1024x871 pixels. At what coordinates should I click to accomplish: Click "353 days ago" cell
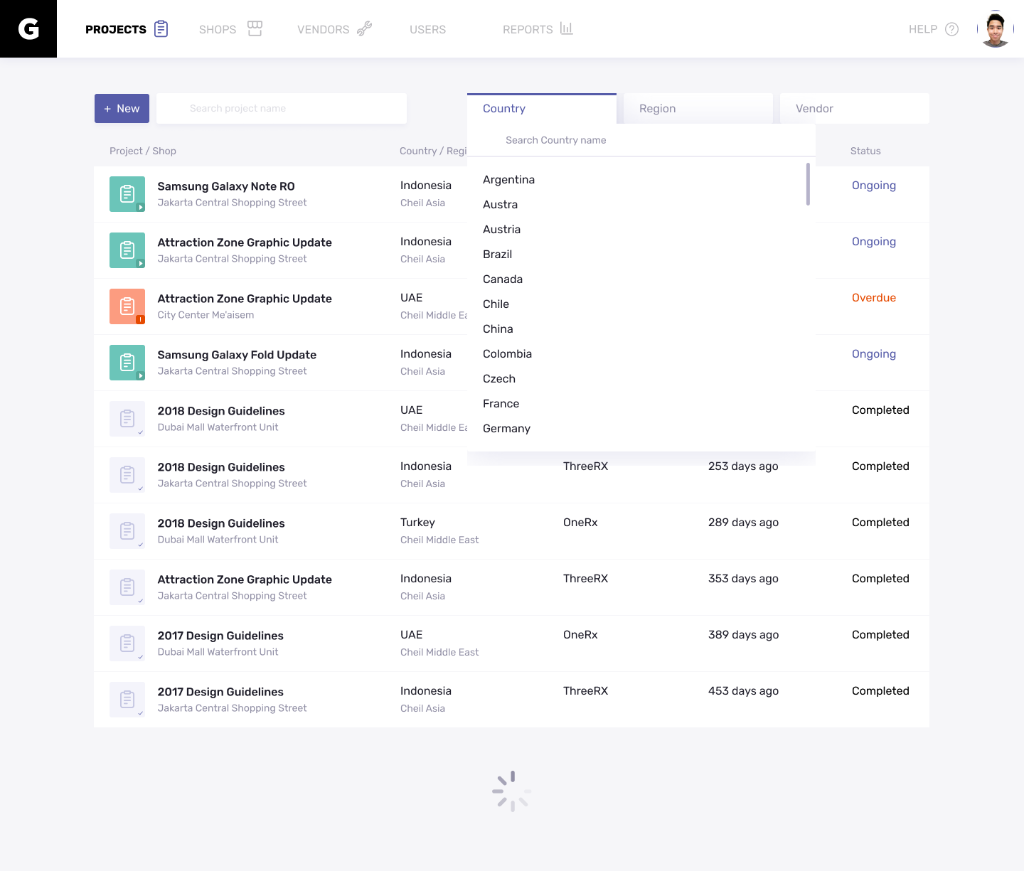pos(743,578)
